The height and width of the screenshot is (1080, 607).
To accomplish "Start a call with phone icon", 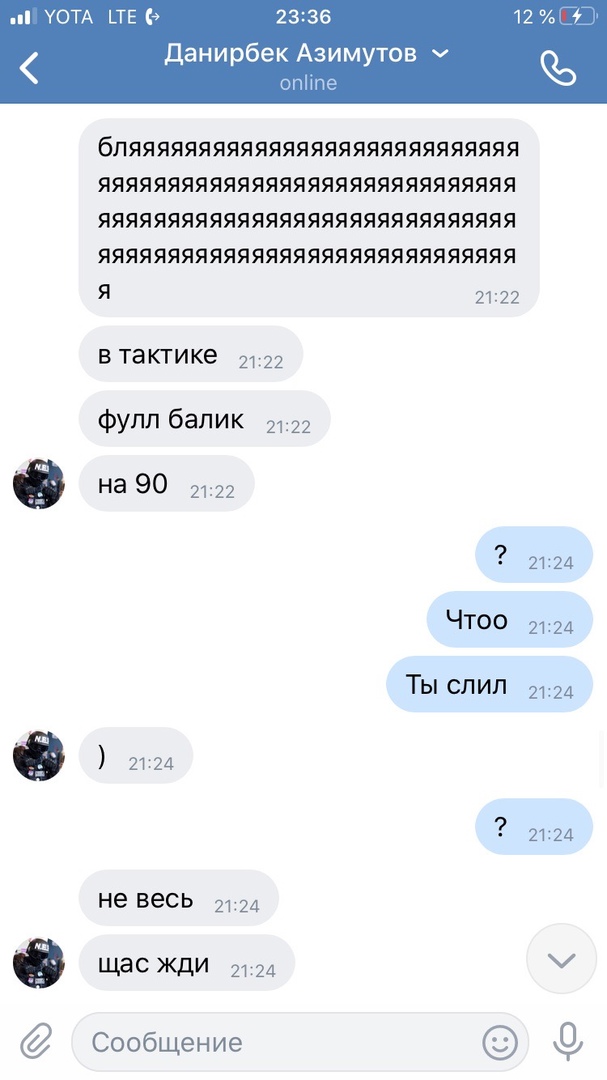I will [x=558, y=68].
